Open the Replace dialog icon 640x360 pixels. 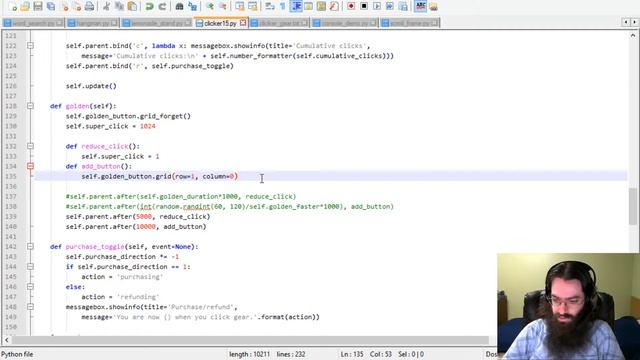(192, 6)
